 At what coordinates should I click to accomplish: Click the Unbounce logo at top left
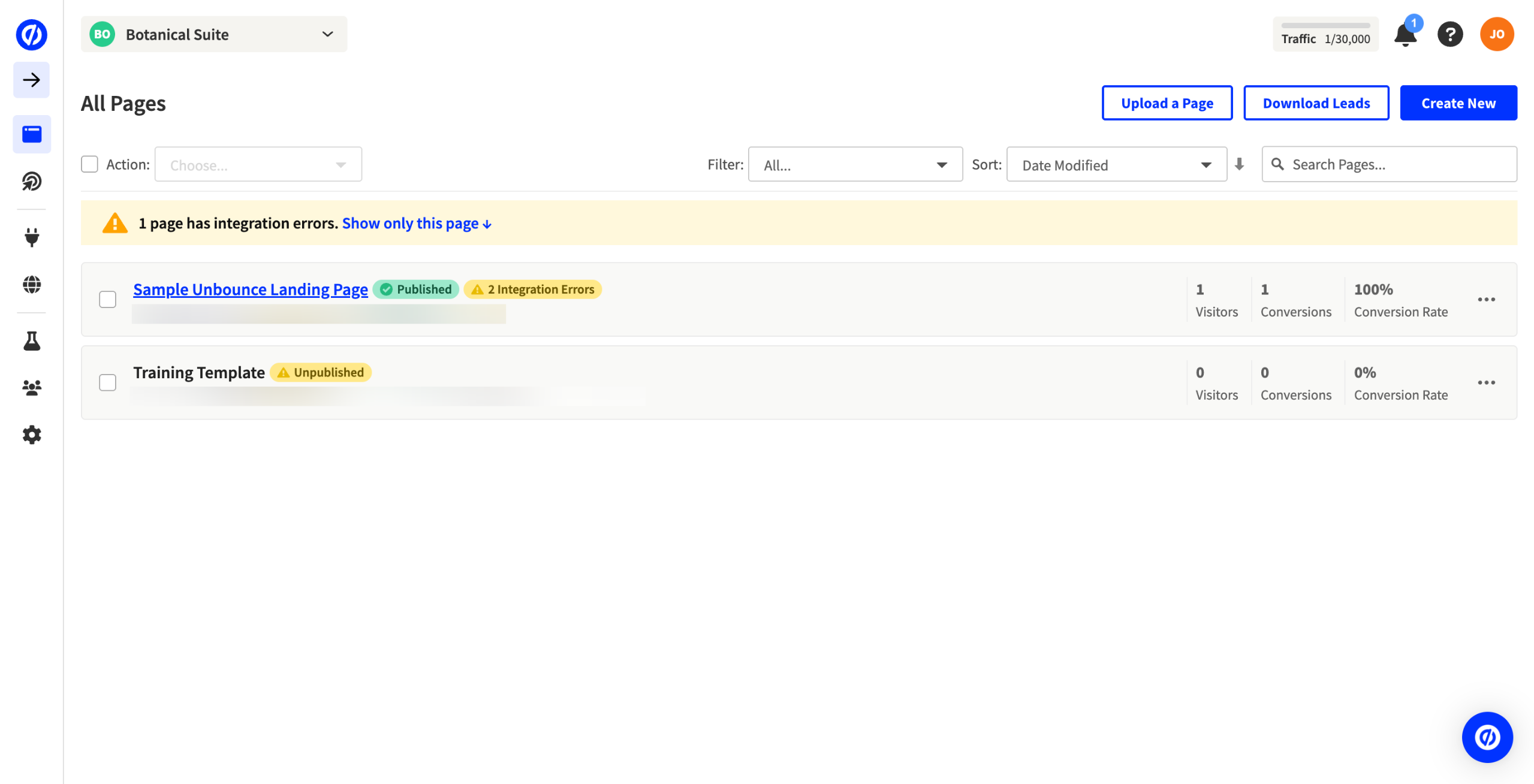point(31,34)
